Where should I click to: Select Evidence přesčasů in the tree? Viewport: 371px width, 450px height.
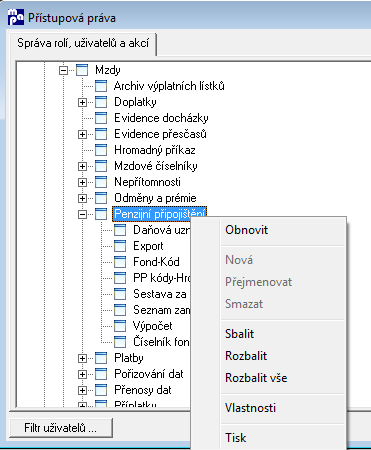[160, 134]
